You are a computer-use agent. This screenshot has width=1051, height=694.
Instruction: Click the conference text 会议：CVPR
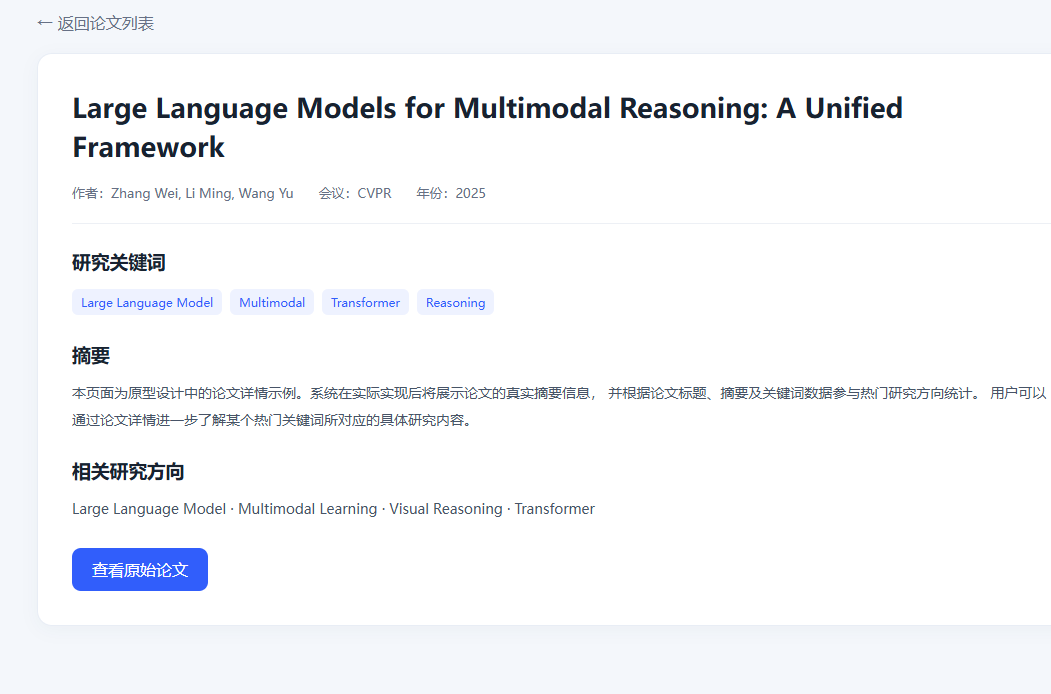355,193
